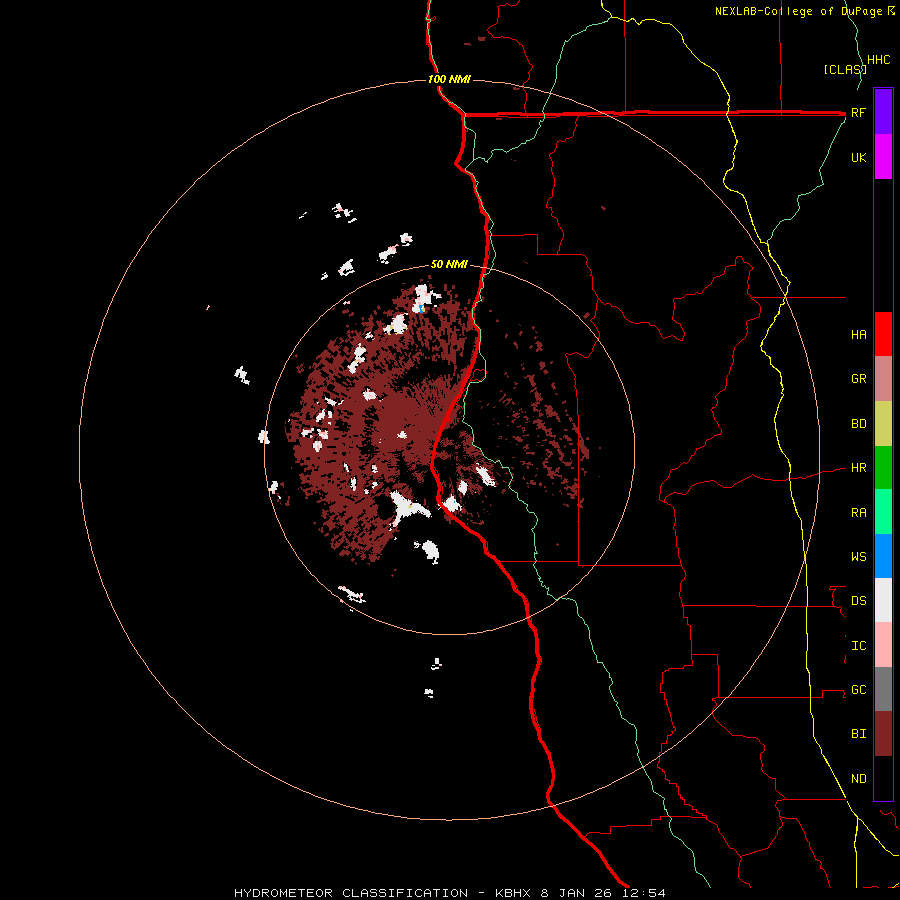This screenshot has height=900, width=900.
Task: Click the 'ND' legend label
Action: coord(858,779)
